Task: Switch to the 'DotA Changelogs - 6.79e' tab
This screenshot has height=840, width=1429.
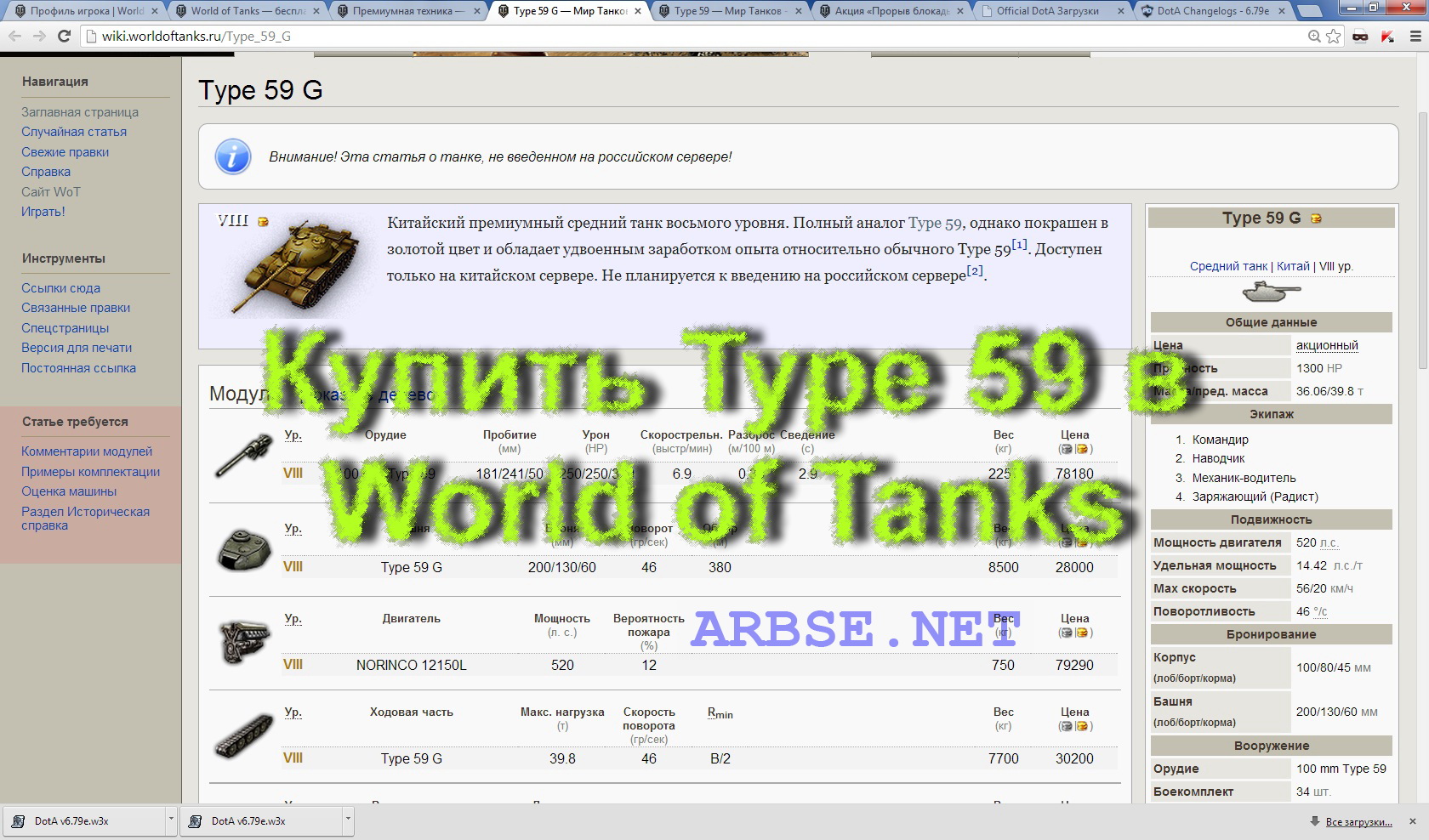Action: point(1212,11)
